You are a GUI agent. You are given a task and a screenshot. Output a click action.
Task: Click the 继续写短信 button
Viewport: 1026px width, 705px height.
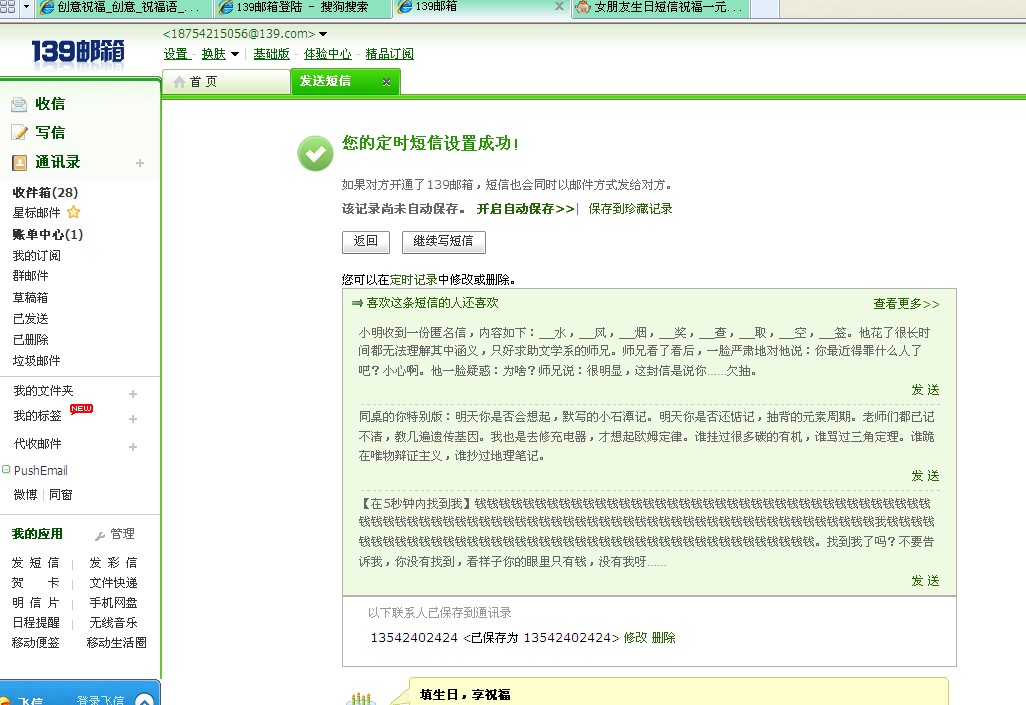coord(444,242)
